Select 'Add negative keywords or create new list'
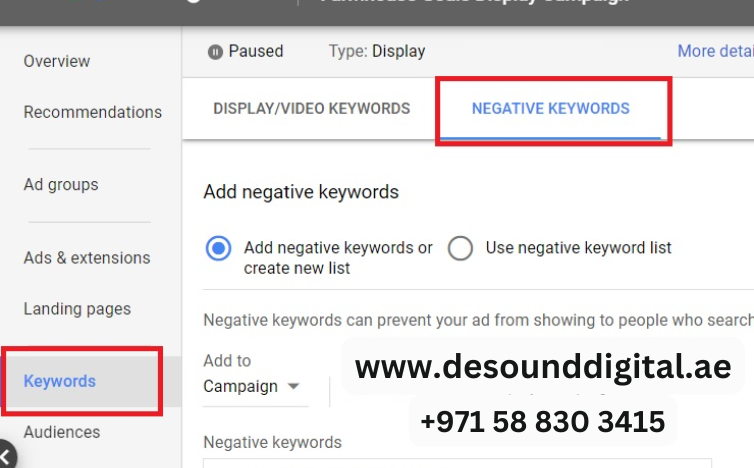The image size is (754, 468). click(x=218, y=248)
